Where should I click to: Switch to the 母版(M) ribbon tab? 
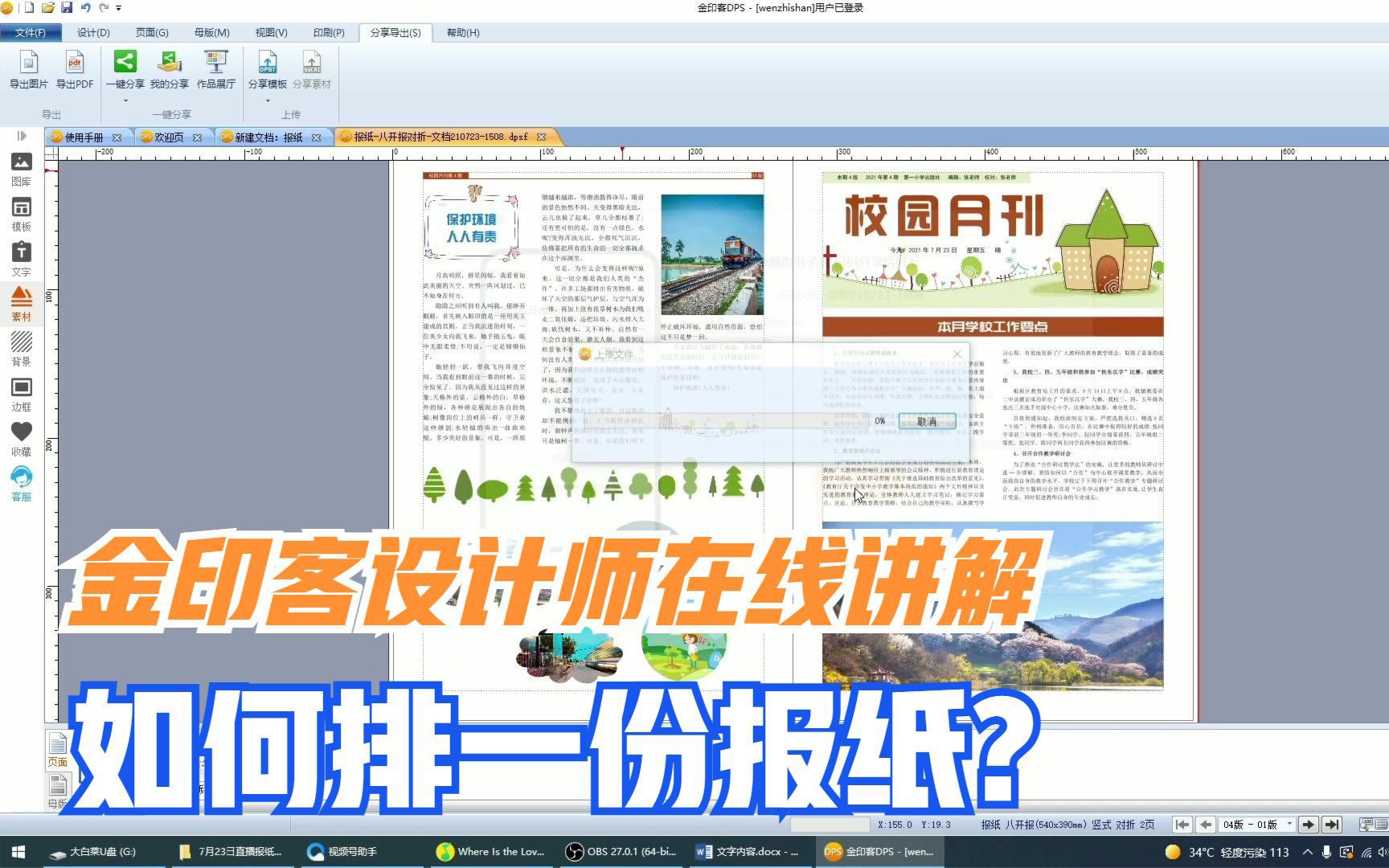(x=211, y=32)
